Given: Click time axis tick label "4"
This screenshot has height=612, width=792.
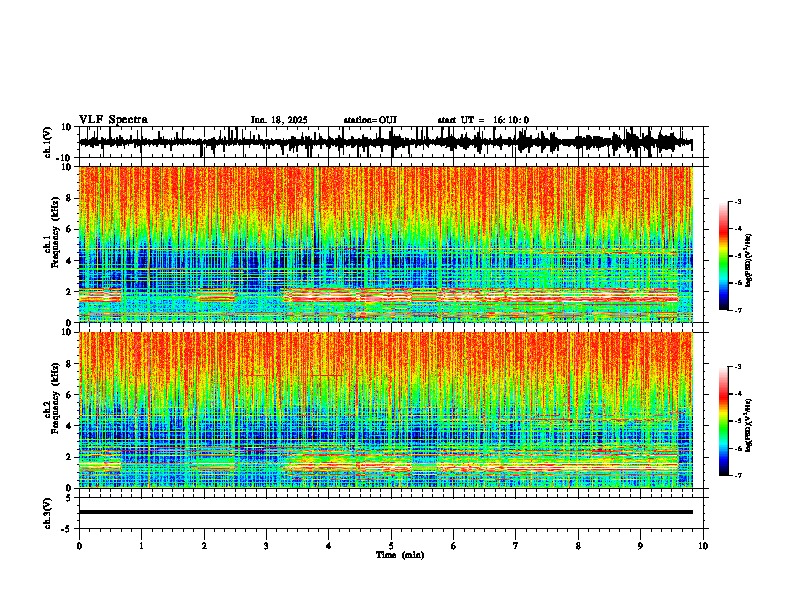Looking at the screenshot, I should (x=329, y=546).
